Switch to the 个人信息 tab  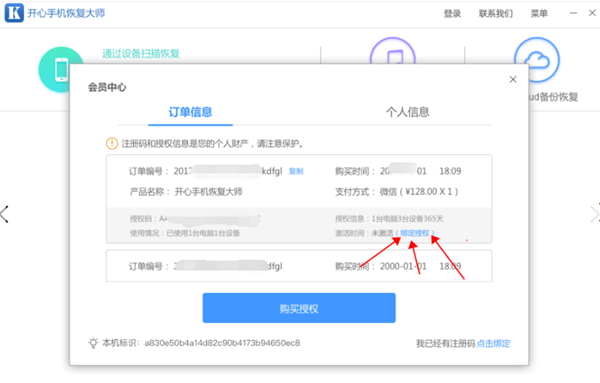point(408,112)
